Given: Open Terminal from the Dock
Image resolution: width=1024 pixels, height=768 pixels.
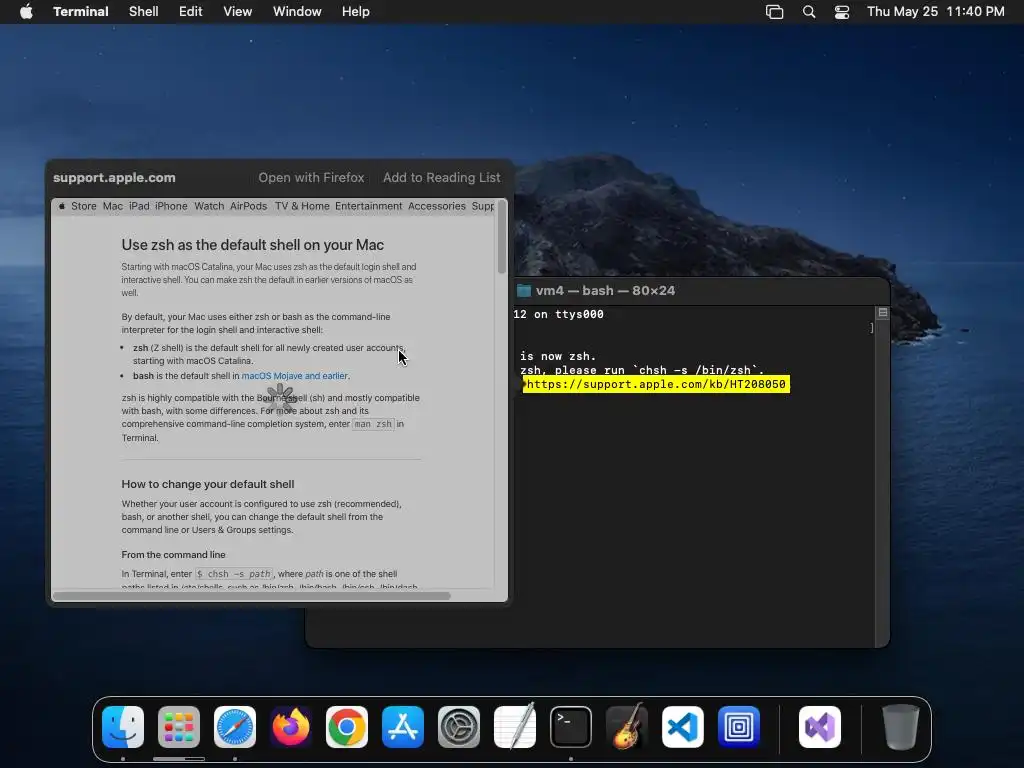Looking at the screenshot, I should (571, 727).
